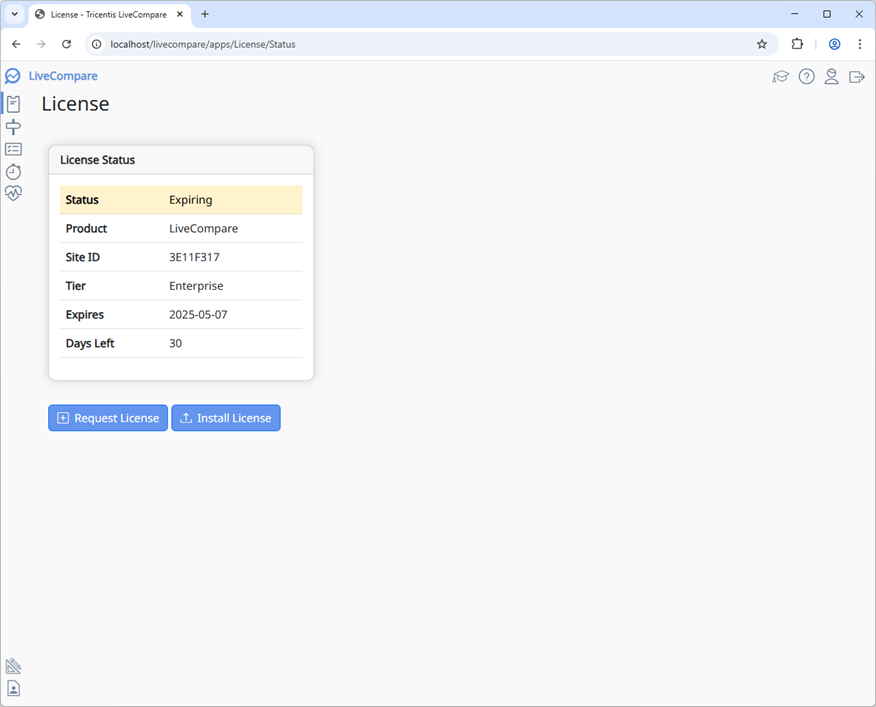Click the Enterprise tier value
The width and height of the screenshot is (876, 707).
(196, 286)
